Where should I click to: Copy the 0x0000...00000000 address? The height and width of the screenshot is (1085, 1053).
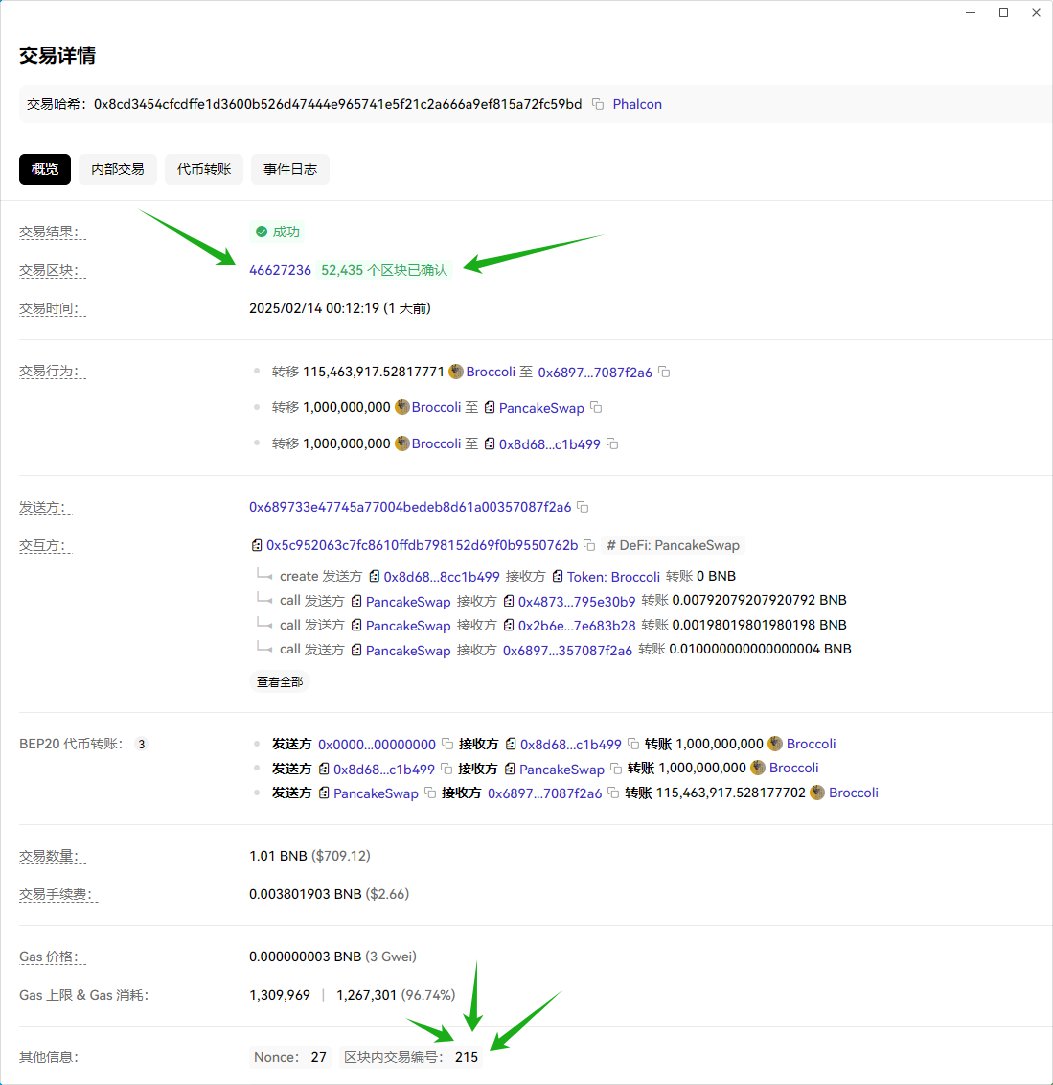(x=448, y=744)
